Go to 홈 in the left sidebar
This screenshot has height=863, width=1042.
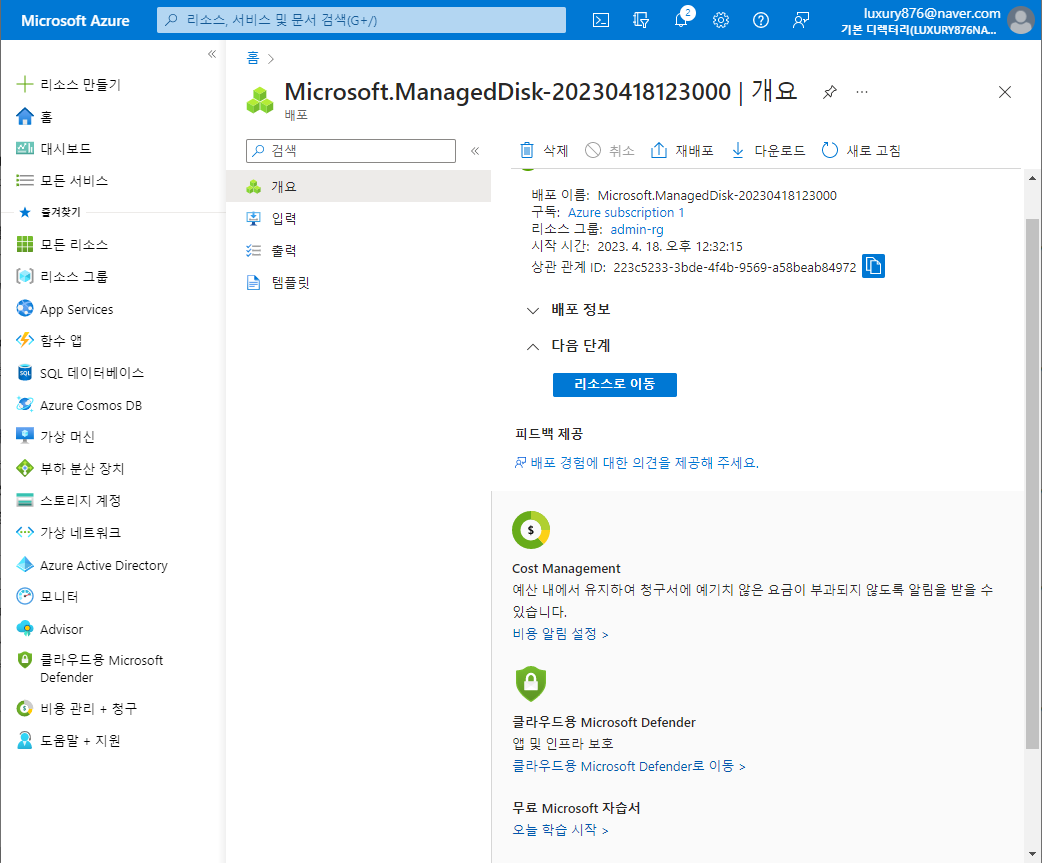(x=34, y=117)
